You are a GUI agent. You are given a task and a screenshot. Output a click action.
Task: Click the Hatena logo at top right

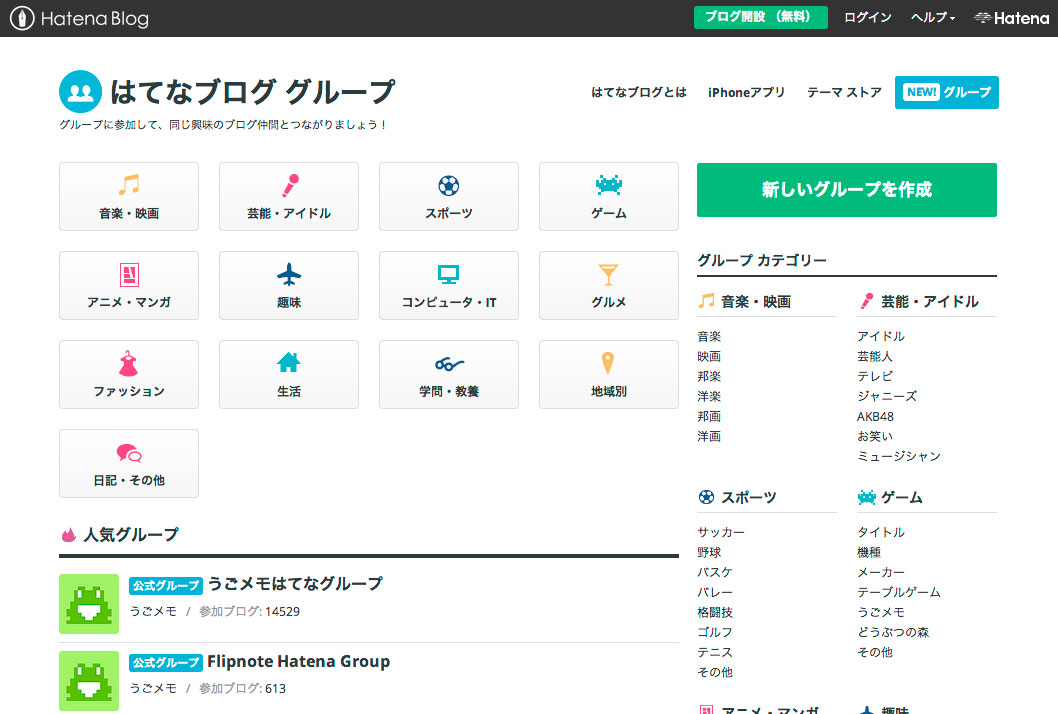pos(1011,18)
